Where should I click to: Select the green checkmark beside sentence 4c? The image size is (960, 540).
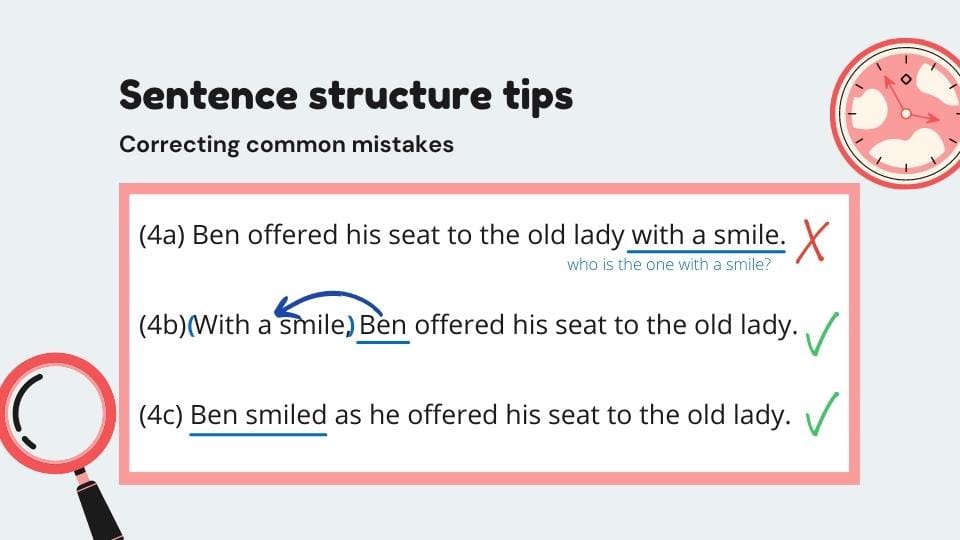click(x=821, y=415)
